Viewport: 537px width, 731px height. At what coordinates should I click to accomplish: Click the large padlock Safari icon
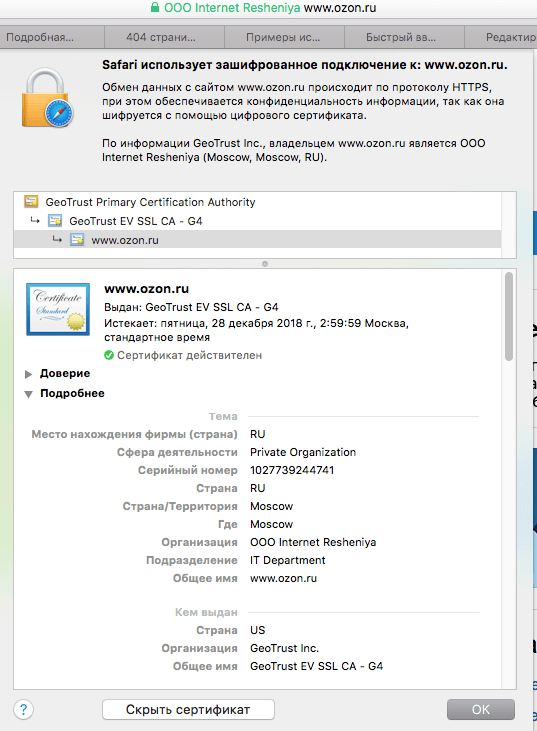point(47,98)
